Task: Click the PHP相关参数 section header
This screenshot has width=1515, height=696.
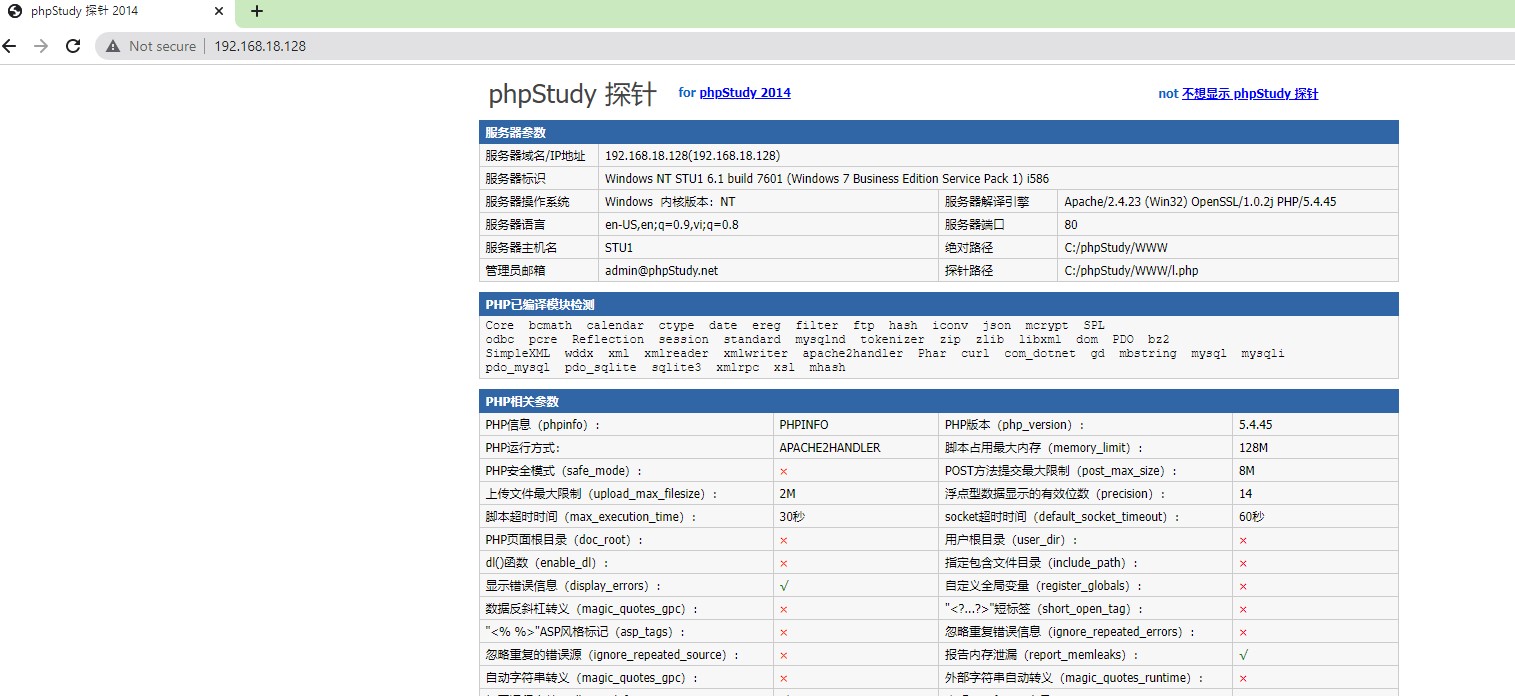Action: point(938,400)
